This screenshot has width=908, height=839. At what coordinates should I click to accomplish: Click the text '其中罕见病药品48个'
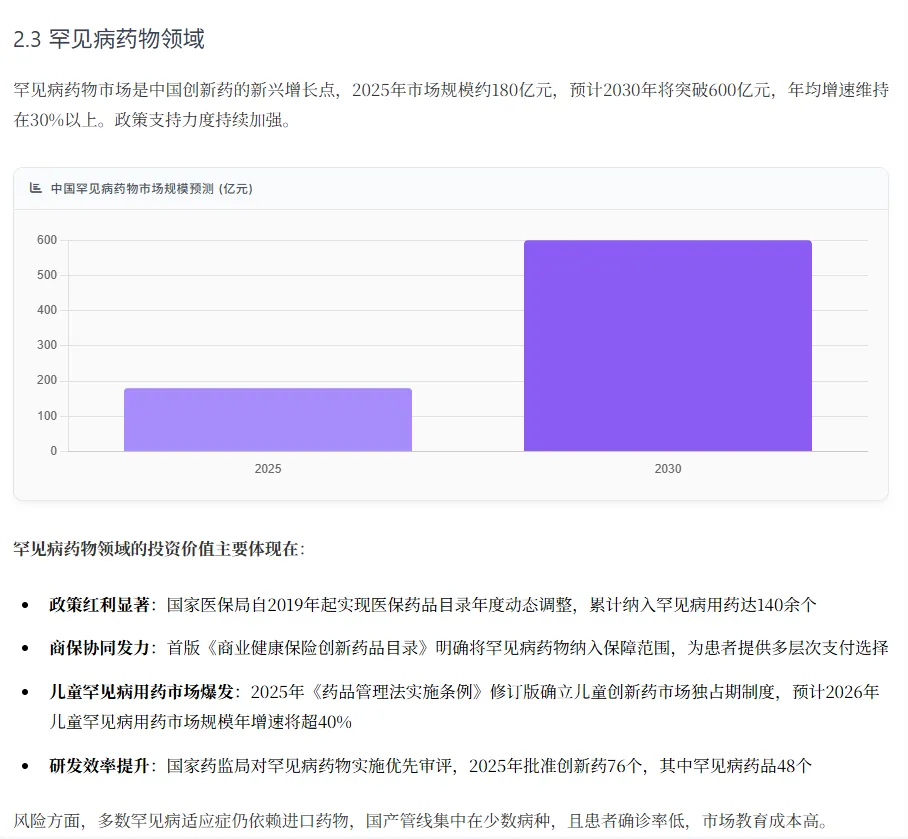(x=735, y=766)
